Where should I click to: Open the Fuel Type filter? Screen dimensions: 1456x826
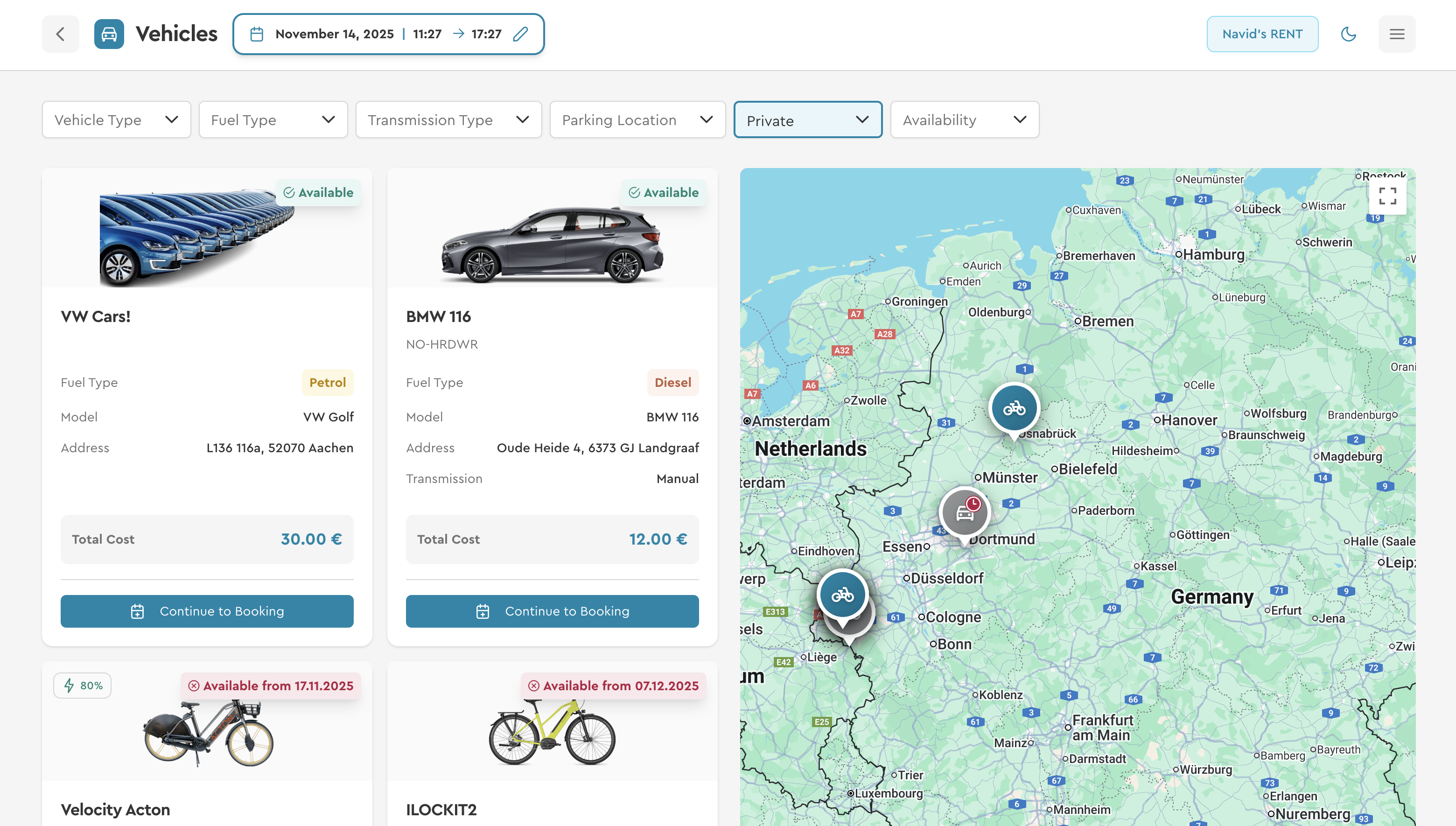(273, 120)
